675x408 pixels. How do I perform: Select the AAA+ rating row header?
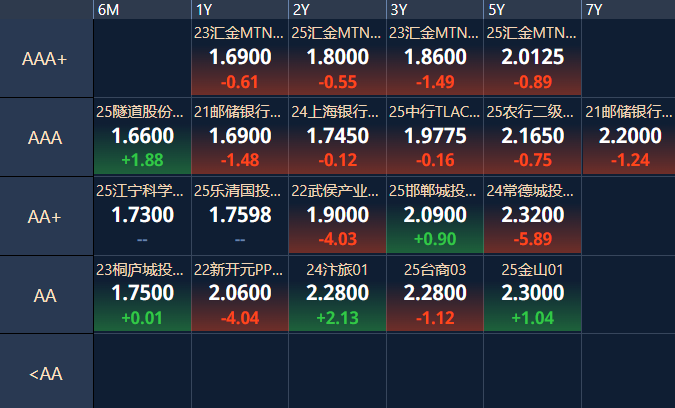(46, 59)
